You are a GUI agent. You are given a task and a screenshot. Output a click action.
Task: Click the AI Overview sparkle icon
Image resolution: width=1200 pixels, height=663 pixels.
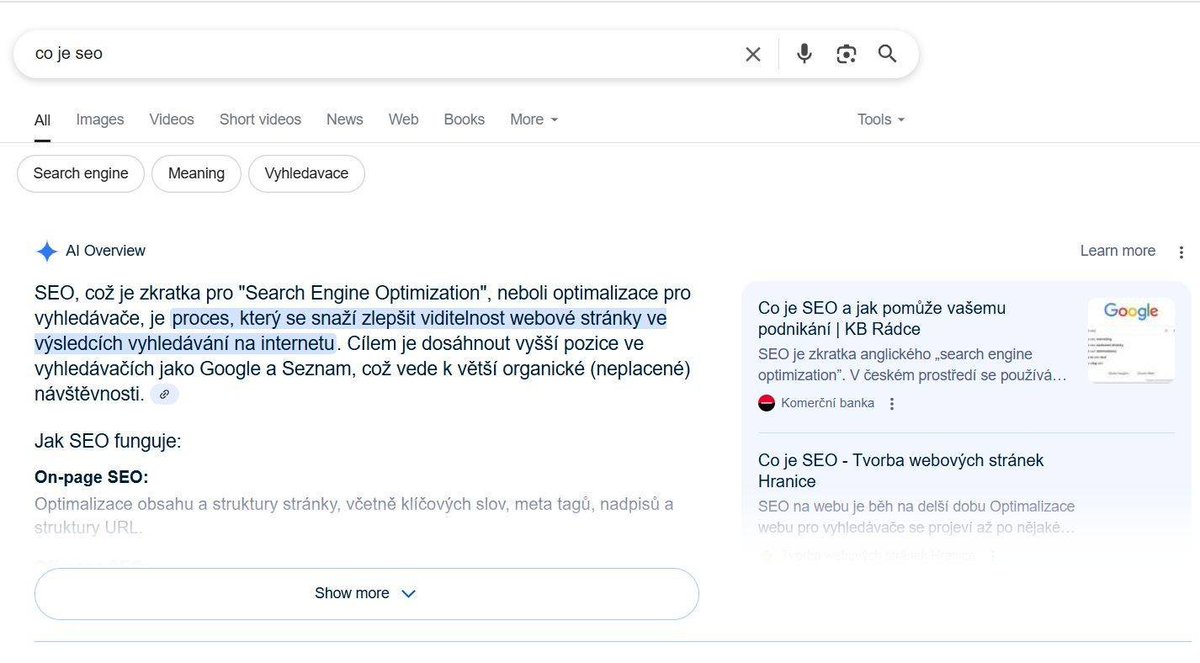pos(45,250)
